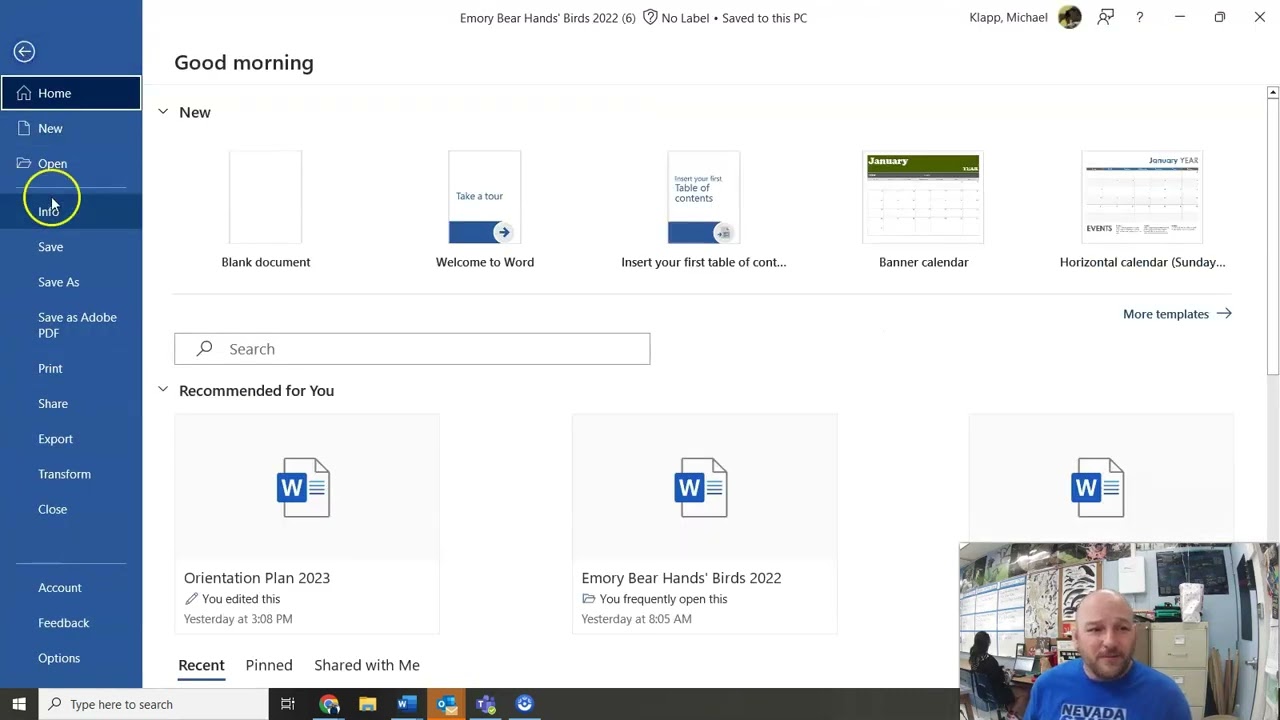Click the Home icon in the sidebar
This screenshot has height=720, width=1280.
[24, 93]
